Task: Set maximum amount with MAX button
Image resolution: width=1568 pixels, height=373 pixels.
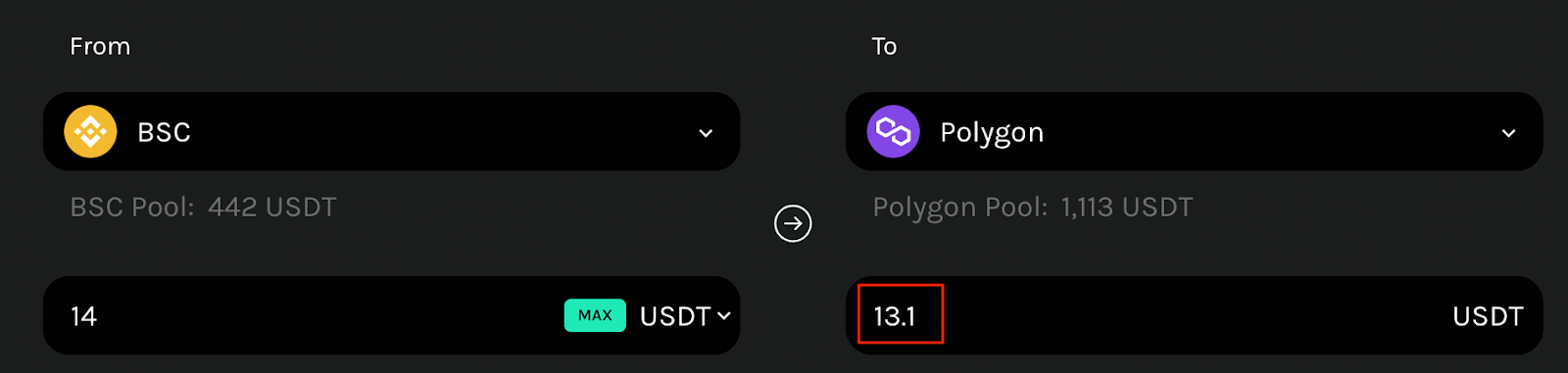Action: 595,315
